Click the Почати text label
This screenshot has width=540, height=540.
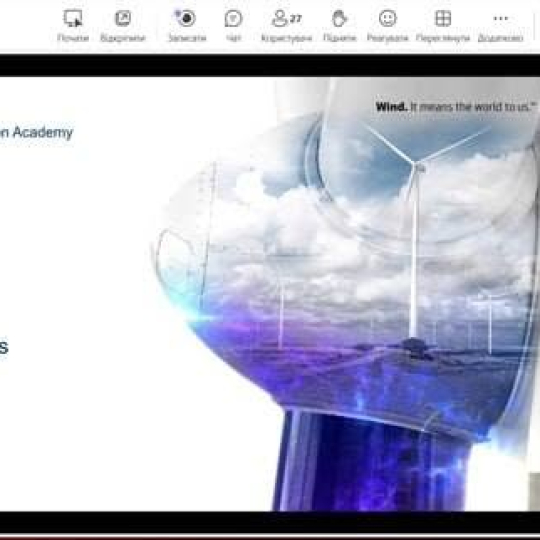click(x=73, y=38)
